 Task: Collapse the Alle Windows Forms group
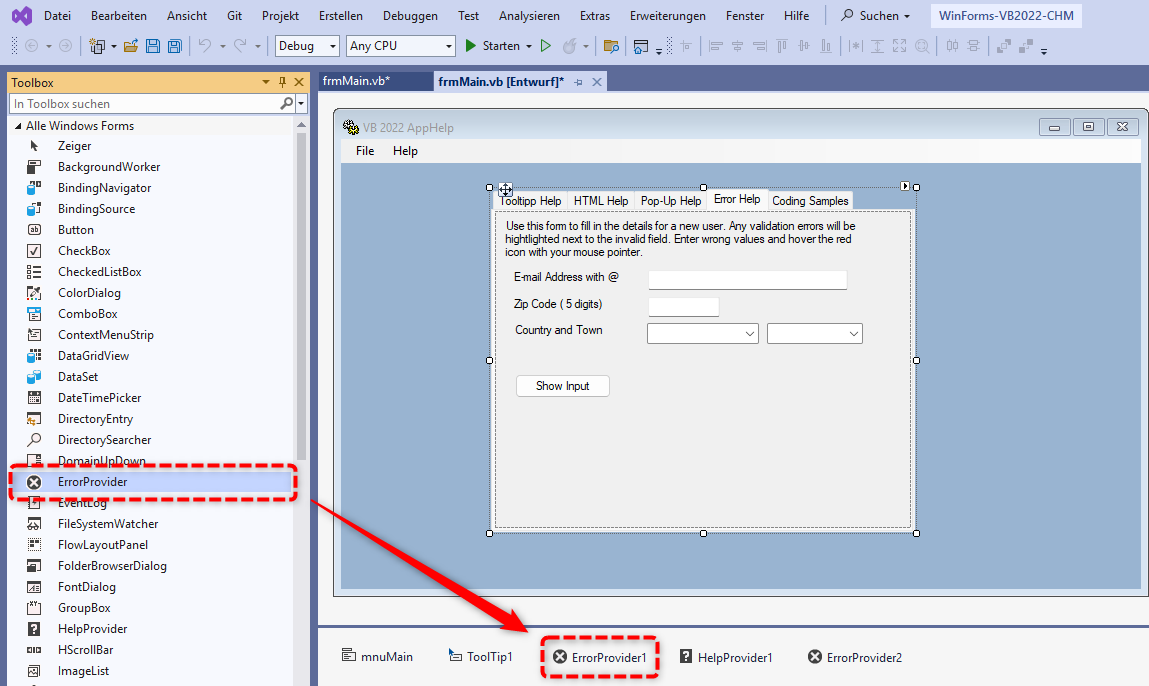coord(17,126)
